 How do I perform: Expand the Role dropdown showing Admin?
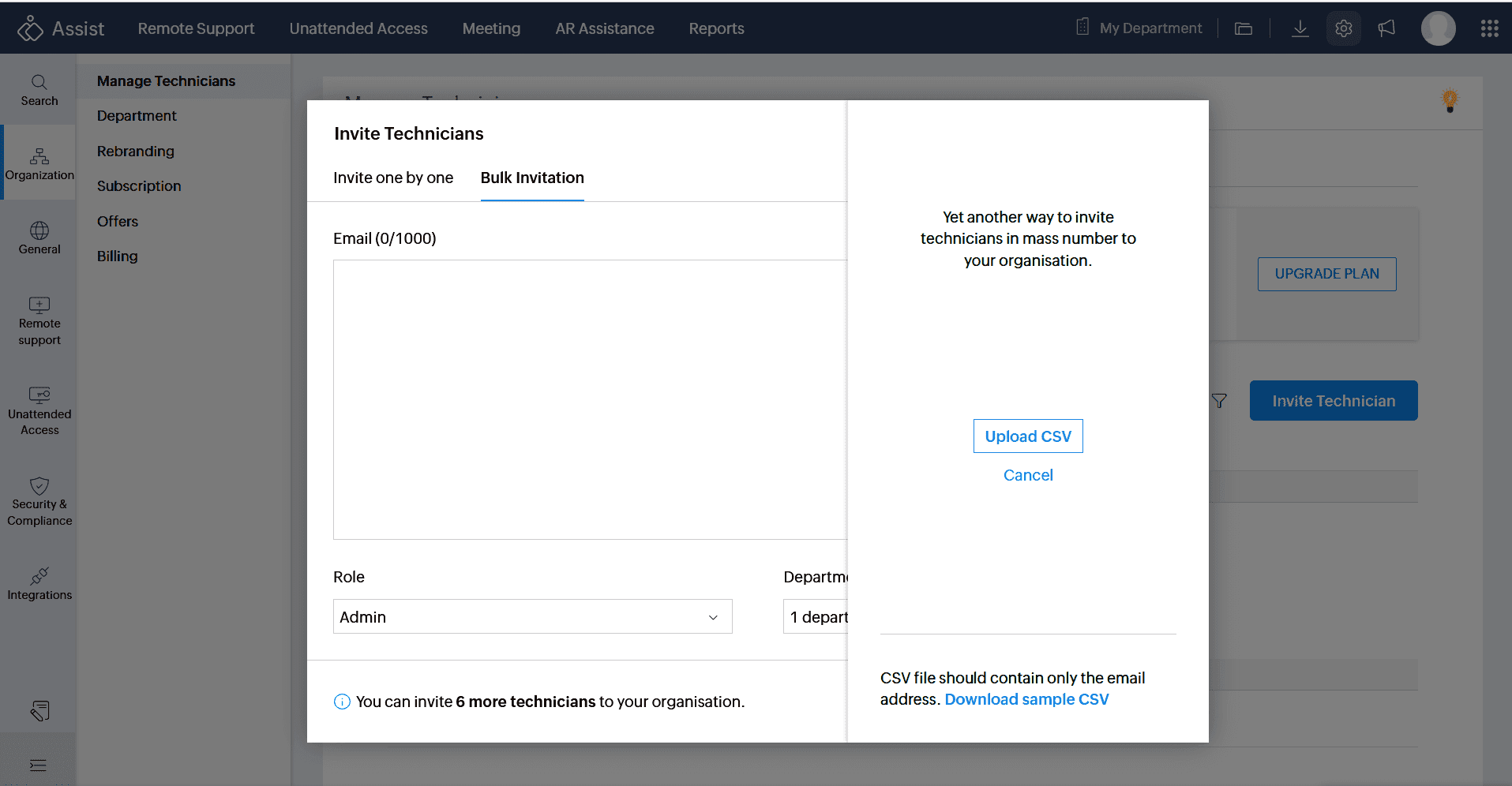[x=532, y=616]
